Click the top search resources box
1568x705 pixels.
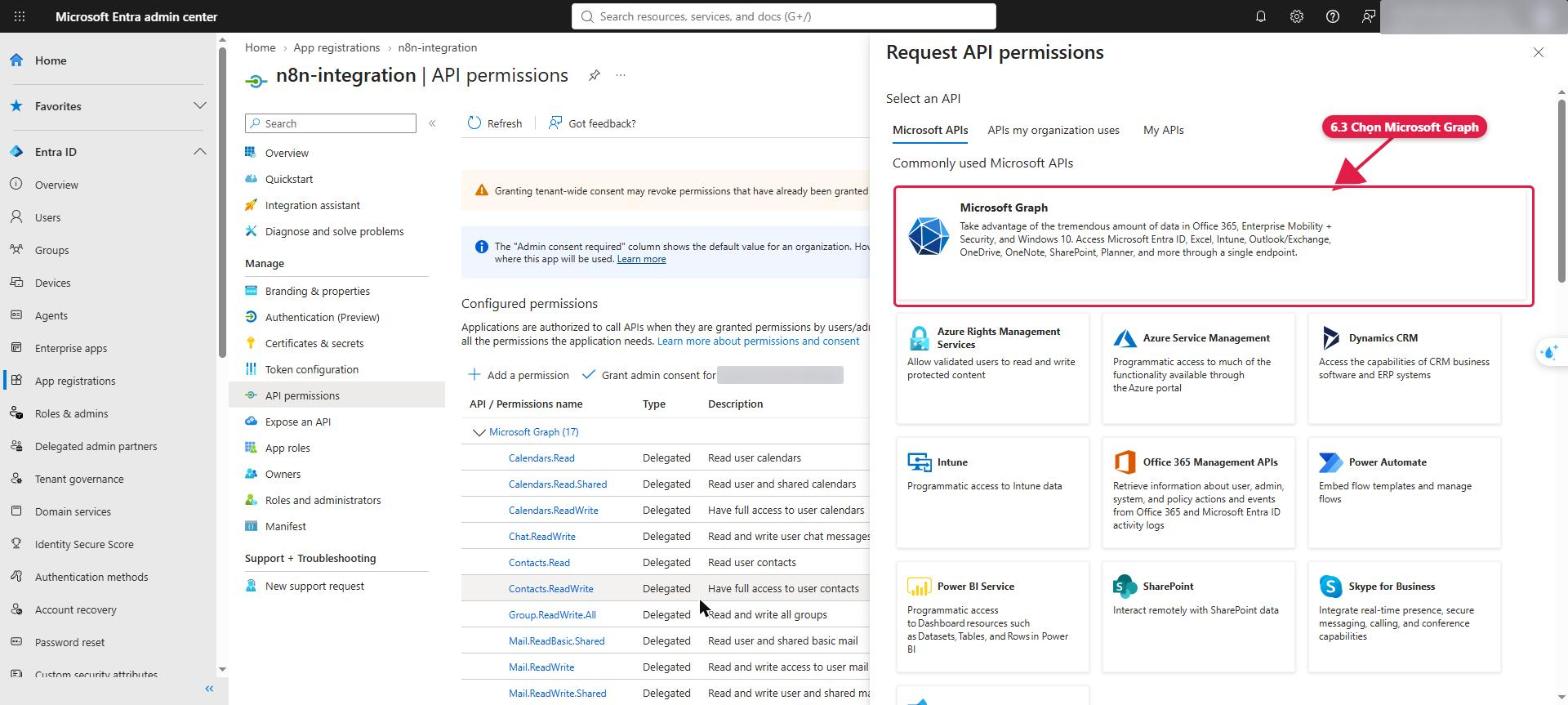(784, 16)
